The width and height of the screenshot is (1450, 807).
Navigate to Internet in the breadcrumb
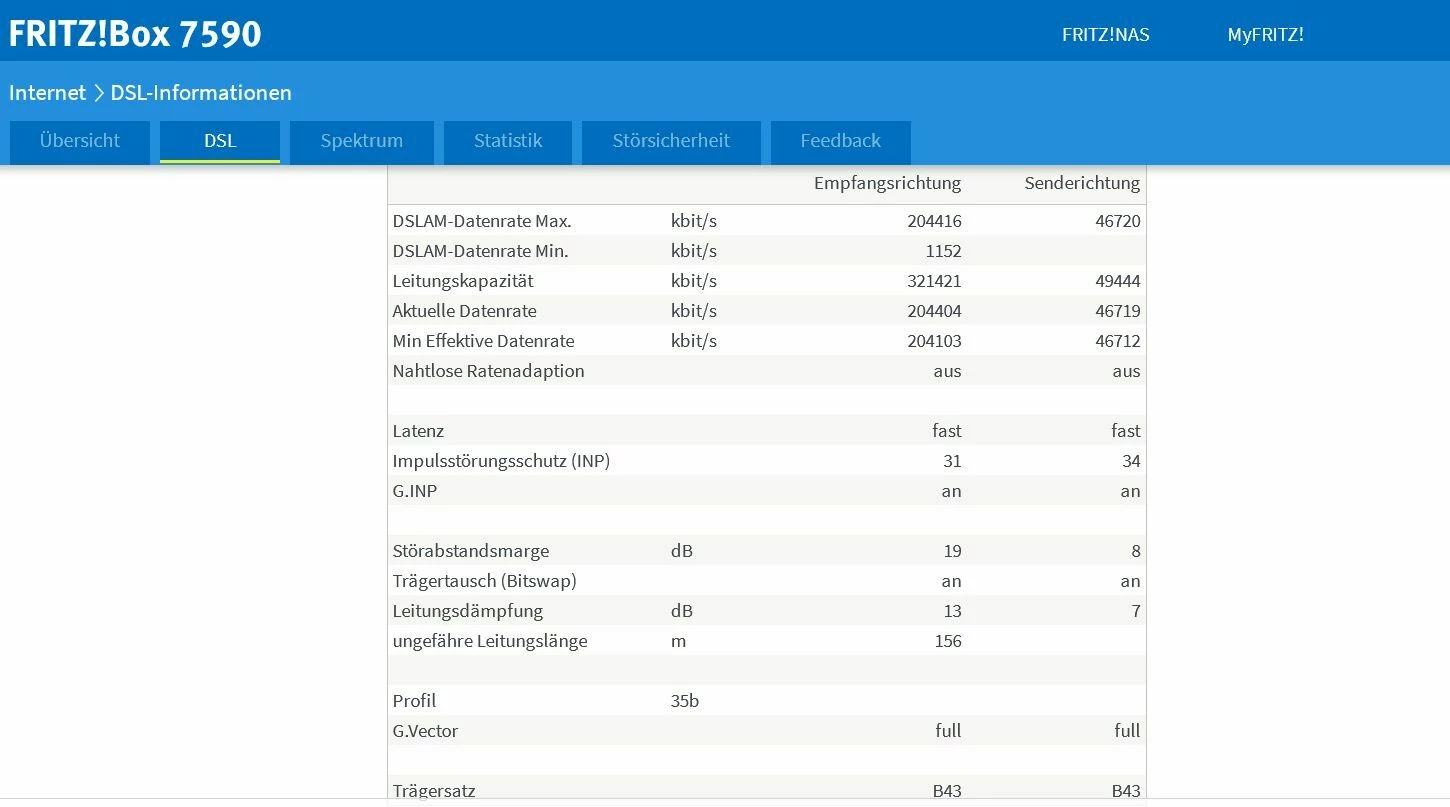[x=47, y=93]
